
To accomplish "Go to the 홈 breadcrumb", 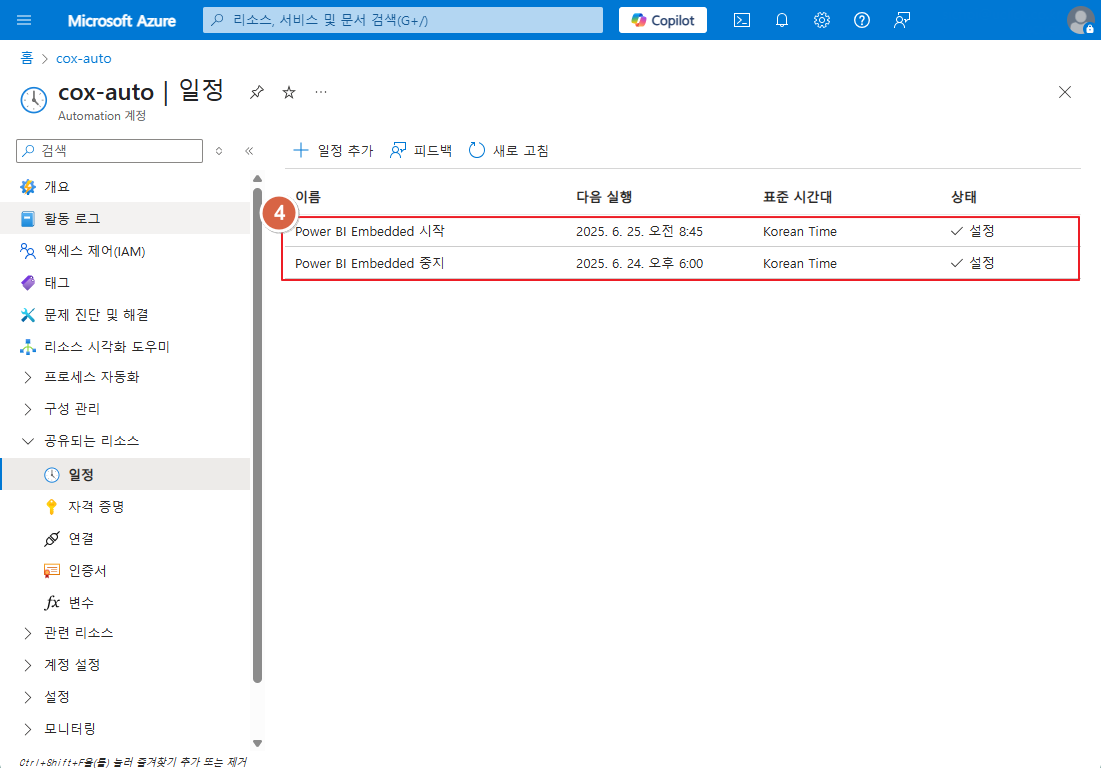I will pos(27,58).
